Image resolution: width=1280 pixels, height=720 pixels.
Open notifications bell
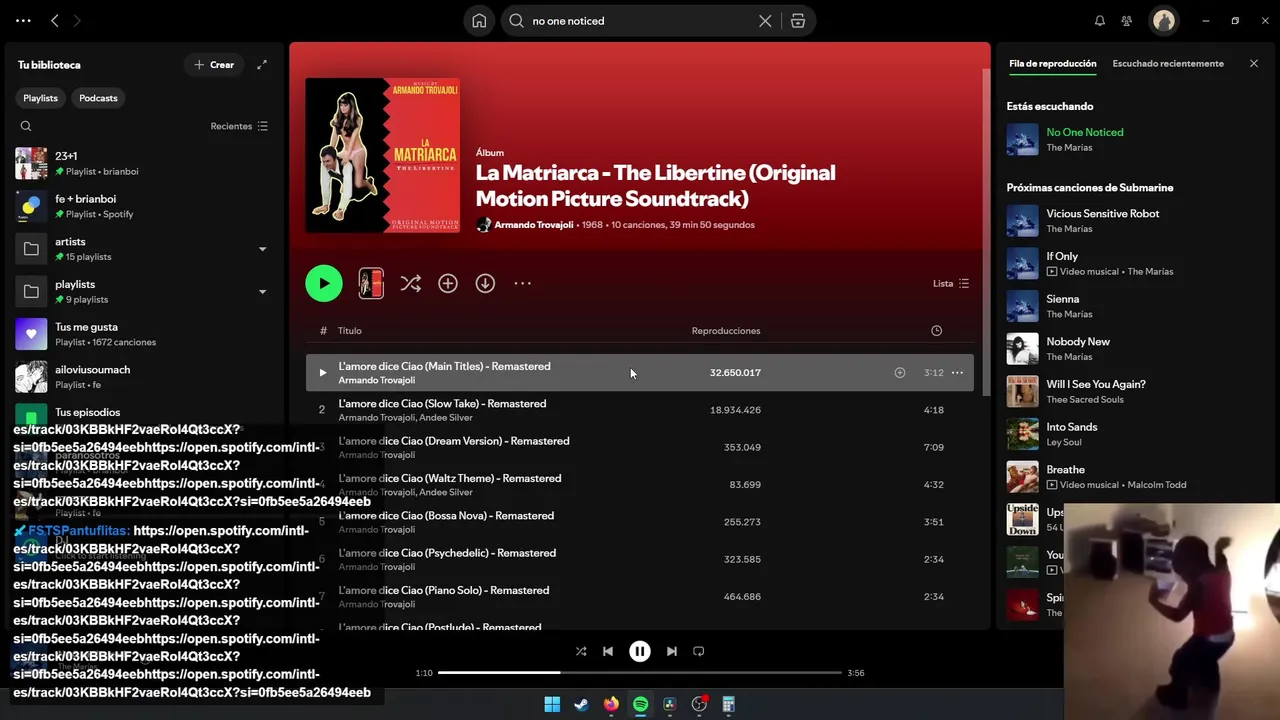(1100, 20)
